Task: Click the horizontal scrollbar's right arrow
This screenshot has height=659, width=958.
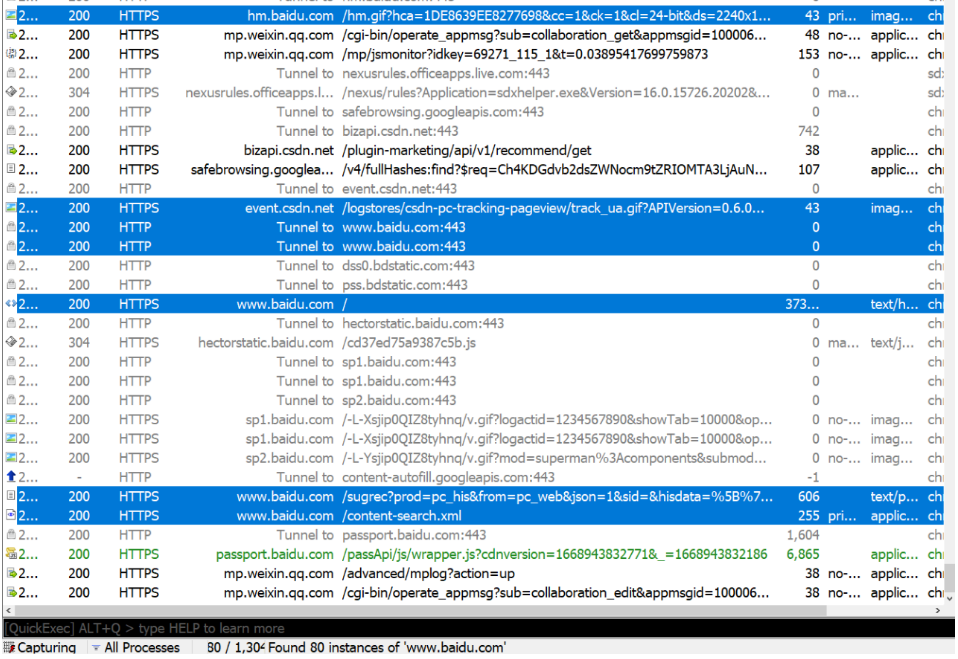Action: tap(938, 610)
